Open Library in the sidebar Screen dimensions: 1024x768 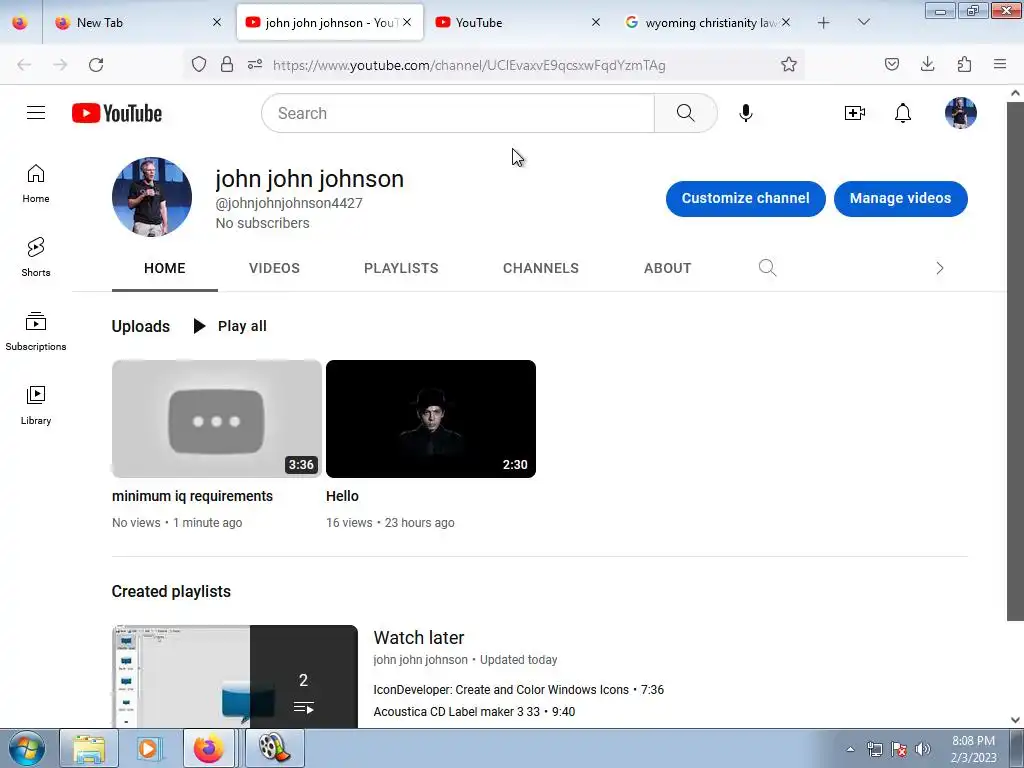click(x=36, y=406)
